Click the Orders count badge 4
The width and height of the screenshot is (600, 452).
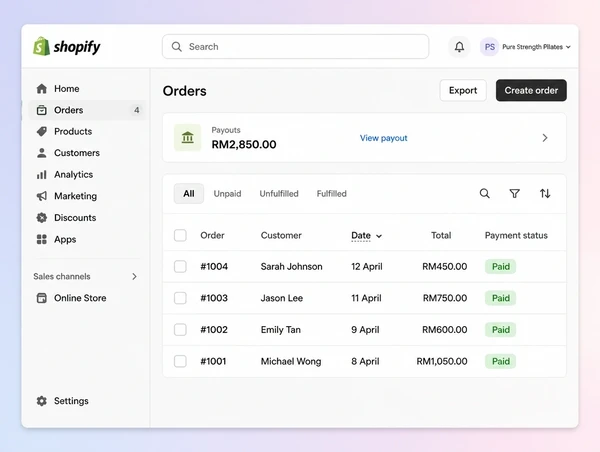(x=137, y=110)
